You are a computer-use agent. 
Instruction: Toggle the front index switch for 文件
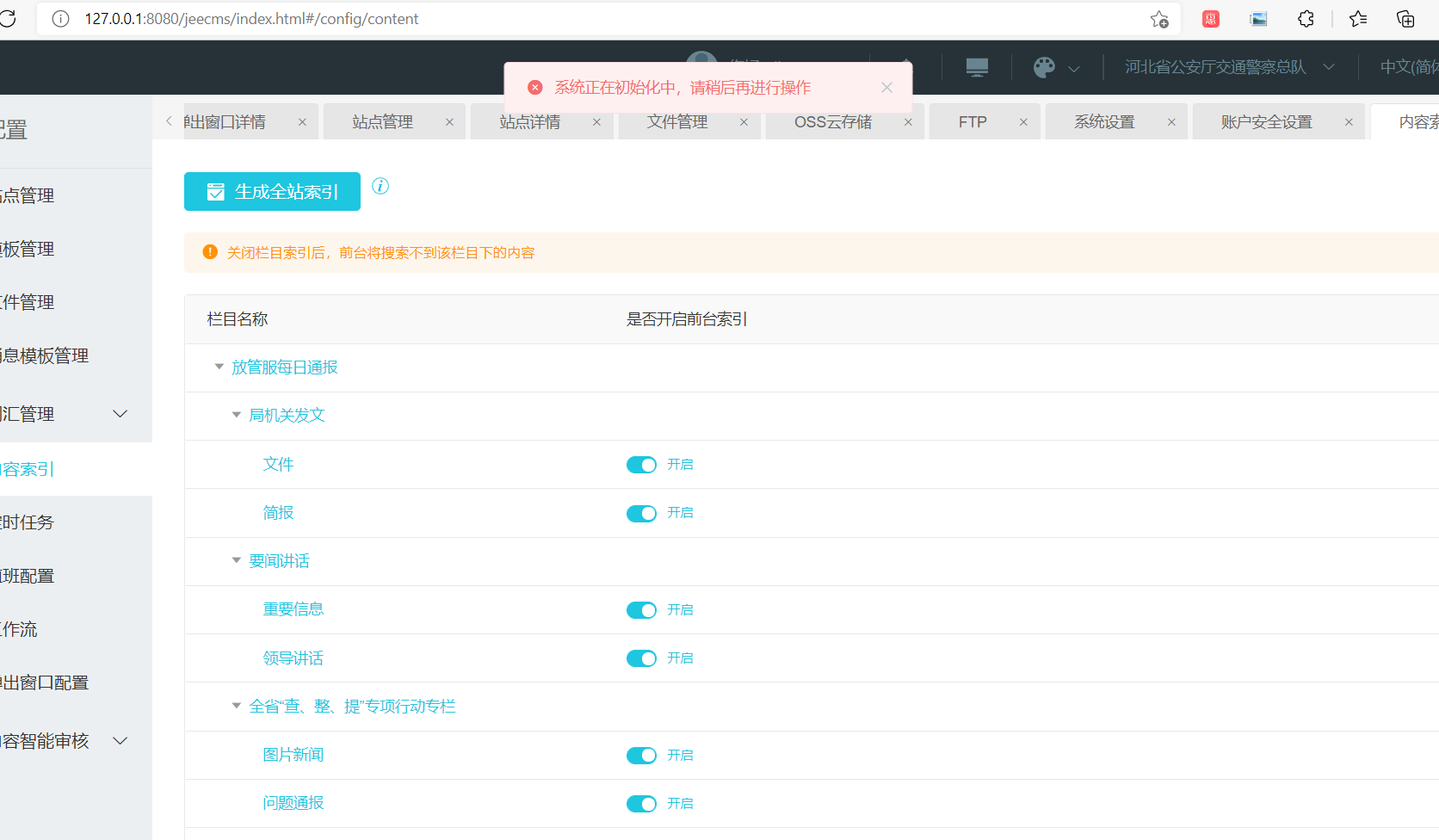pyautogui.click(x=641, y=465)
